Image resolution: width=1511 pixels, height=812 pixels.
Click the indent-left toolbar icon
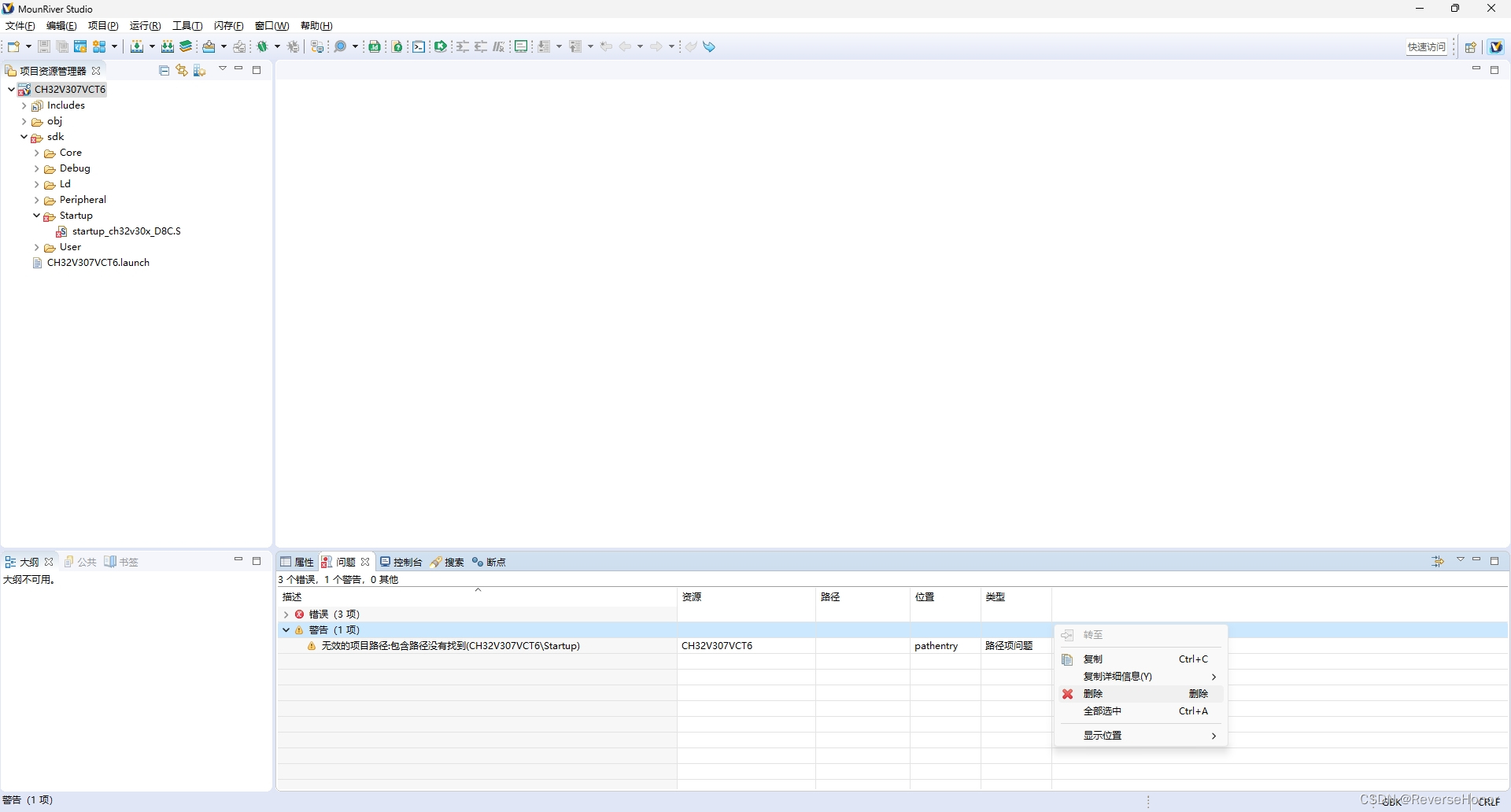click(481, 46)
